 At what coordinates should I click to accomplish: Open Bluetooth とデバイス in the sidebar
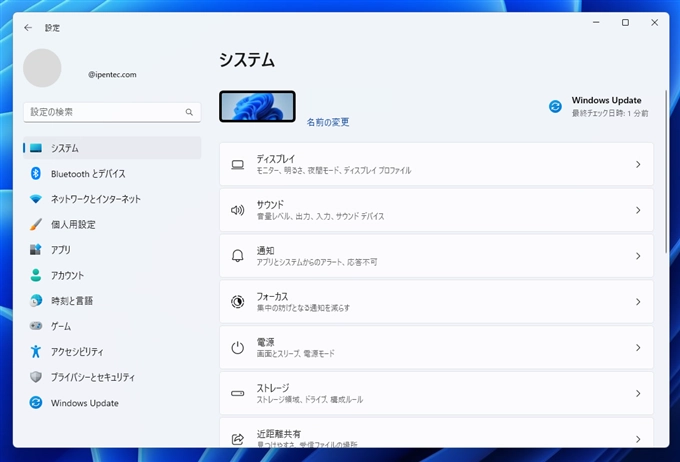[112, 174]
